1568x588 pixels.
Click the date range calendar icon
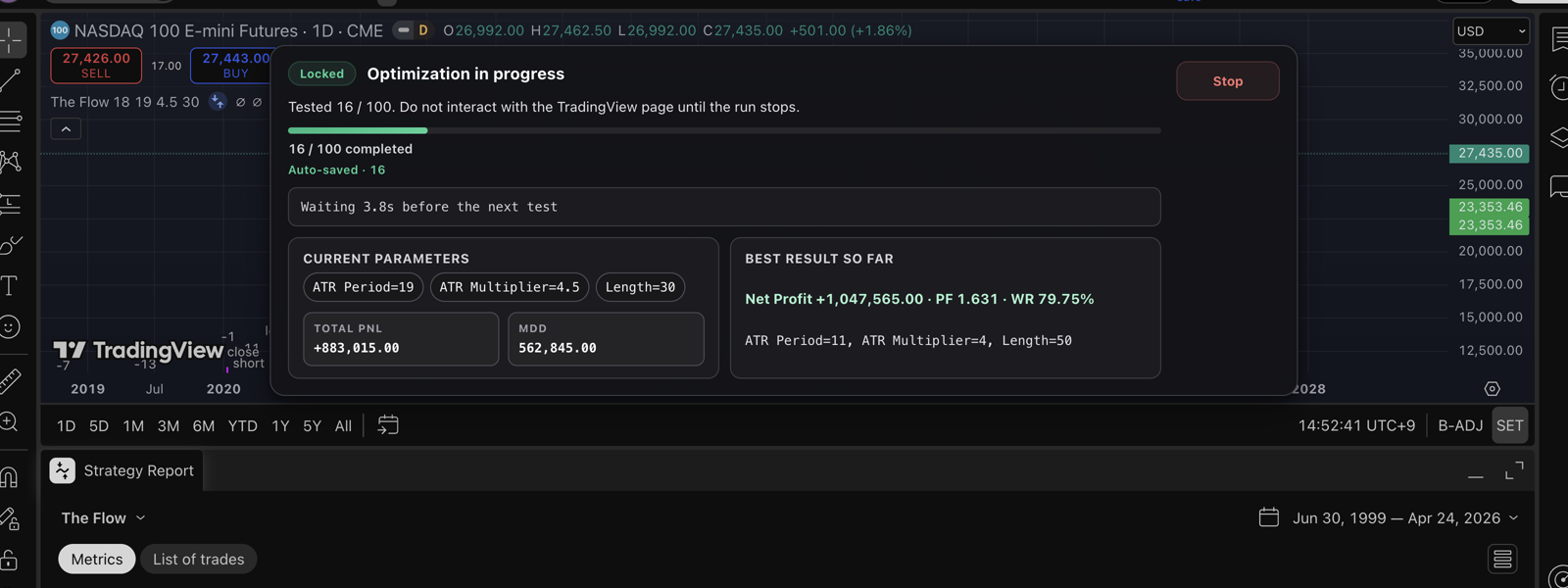(x=1269, y=517)
